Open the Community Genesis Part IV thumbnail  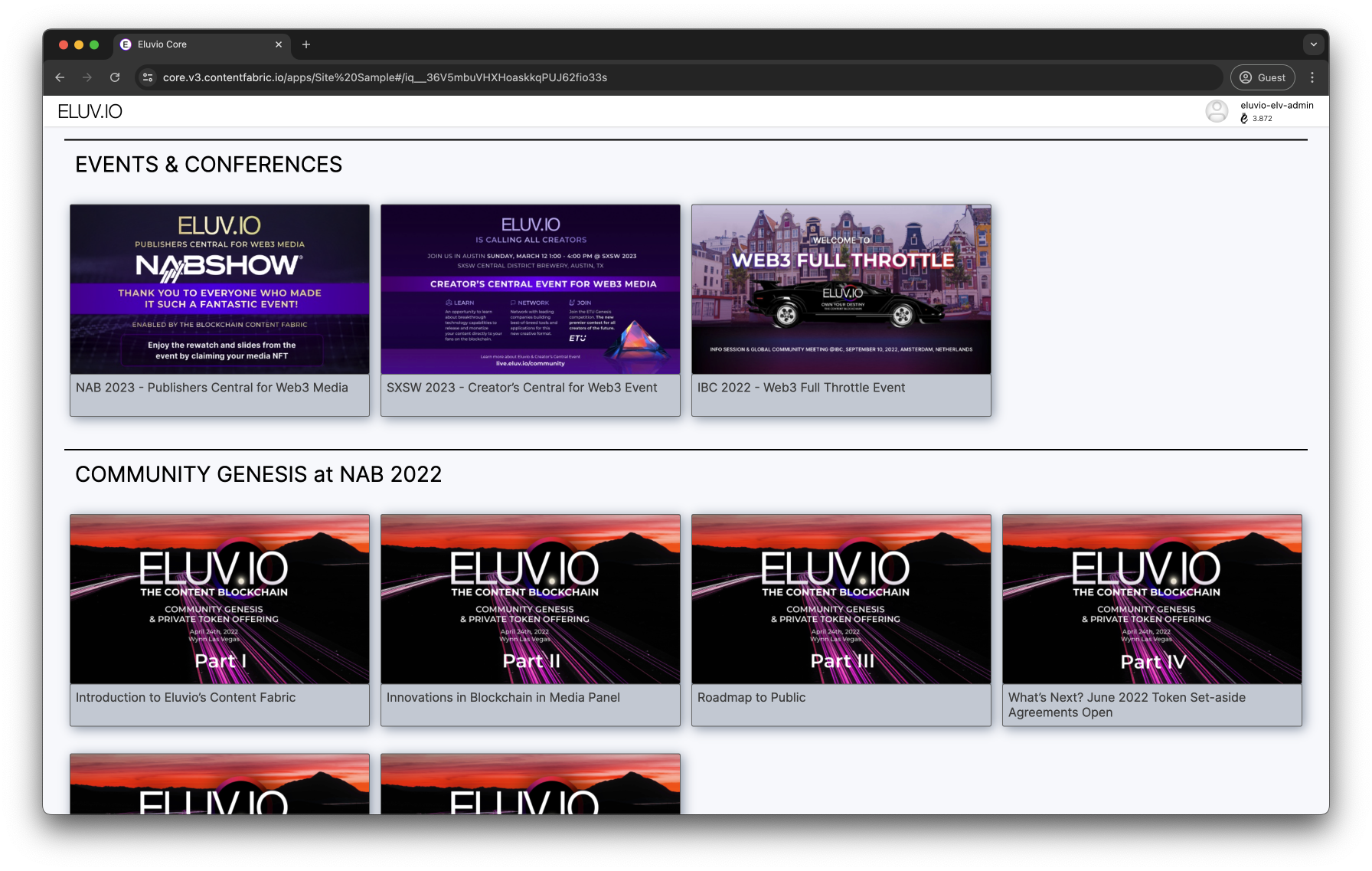[x=1152, y=599]
